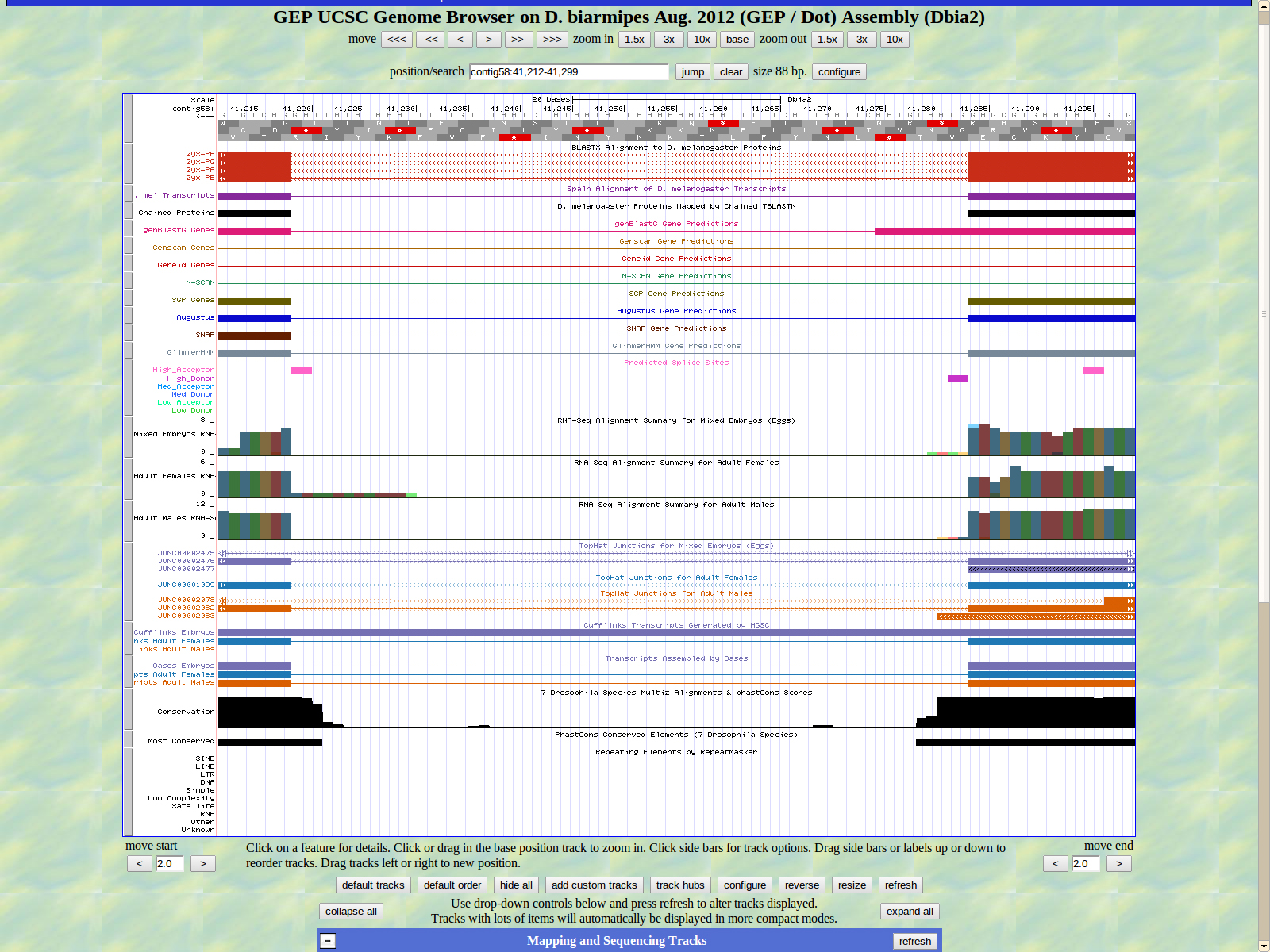
Task: Collapse all track groups
Action: (351, 912)
